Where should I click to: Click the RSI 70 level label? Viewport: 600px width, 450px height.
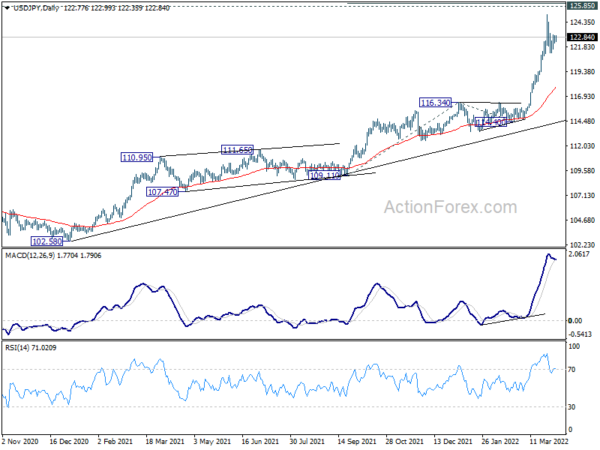pyautogui.click(x=572, y=370)
